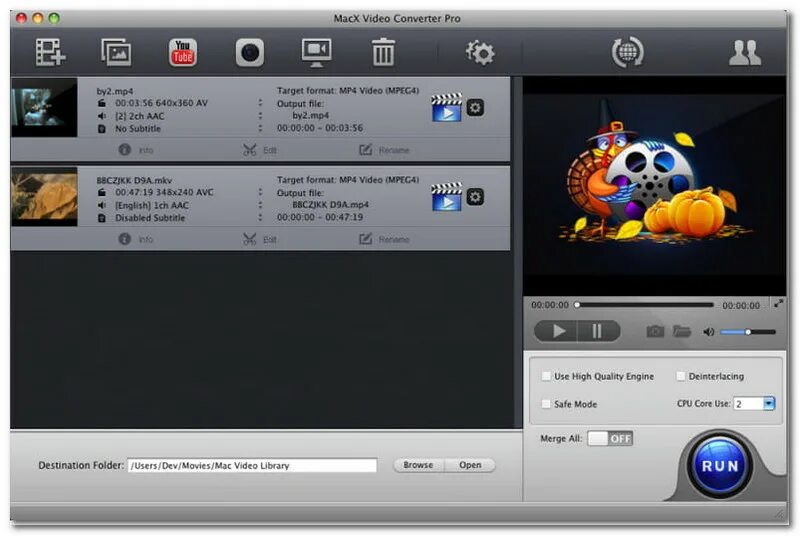The height and width of the screenshot is (536, 800).
Task: Enable the Deinterlacing checkbox
Action: (680, 376)
